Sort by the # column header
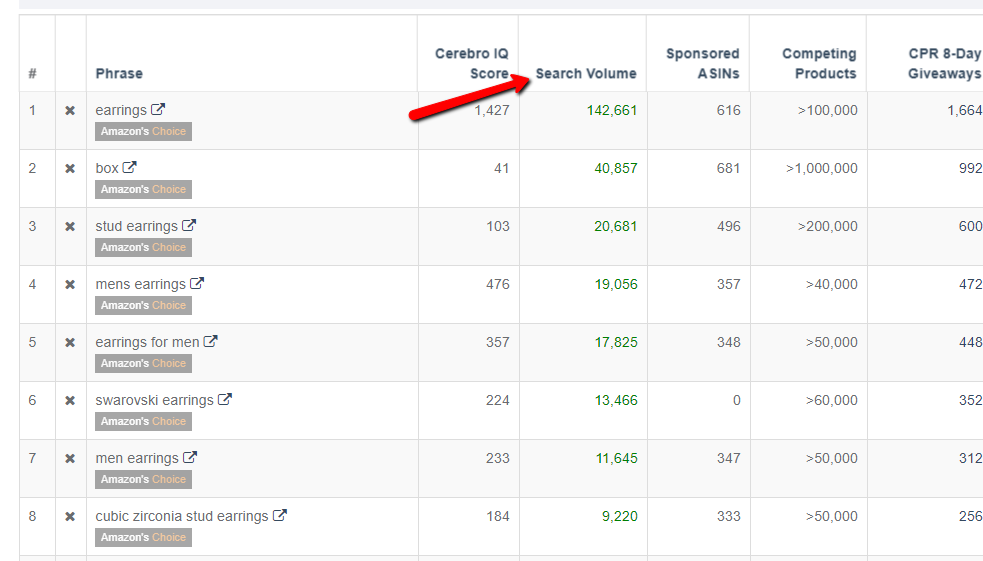 33,74
